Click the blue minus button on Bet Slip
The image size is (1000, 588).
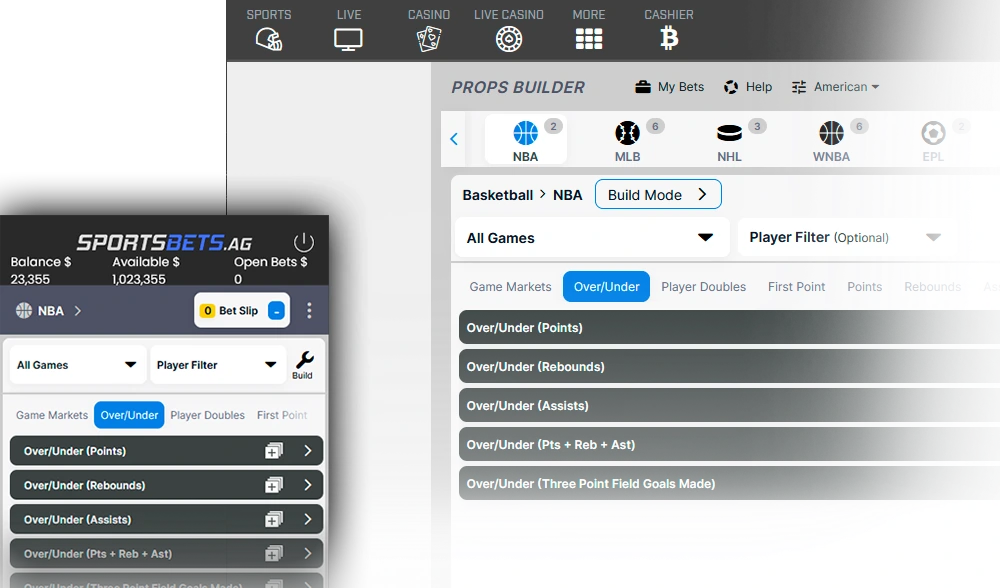click(x=276, y=311)
